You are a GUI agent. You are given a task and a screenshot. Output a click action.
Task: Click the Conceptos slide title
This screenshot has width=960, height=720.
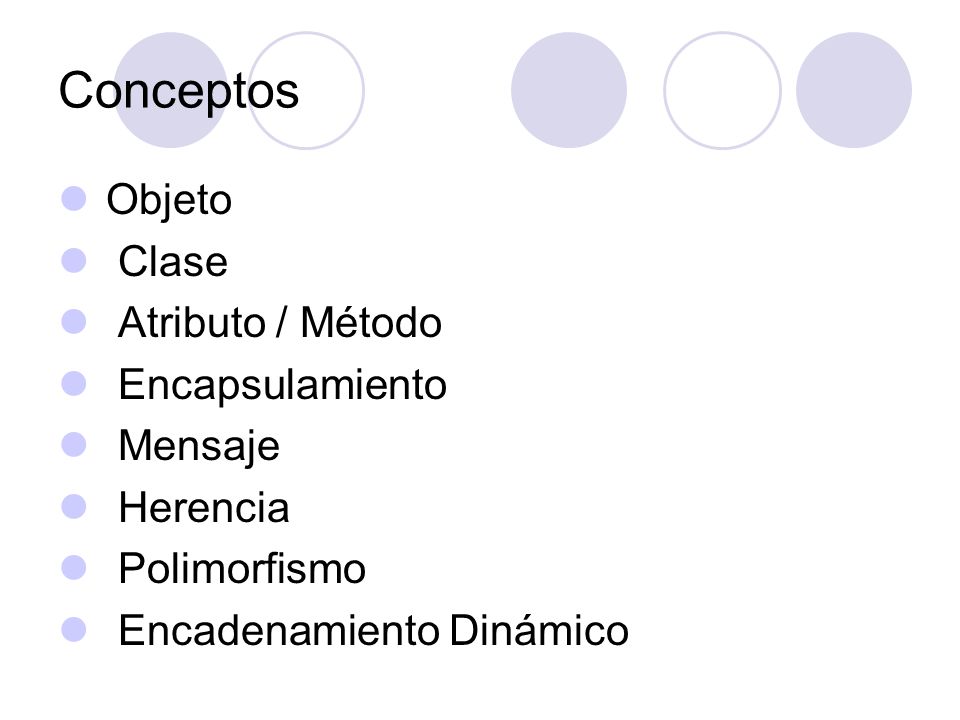tap(179, 92)
